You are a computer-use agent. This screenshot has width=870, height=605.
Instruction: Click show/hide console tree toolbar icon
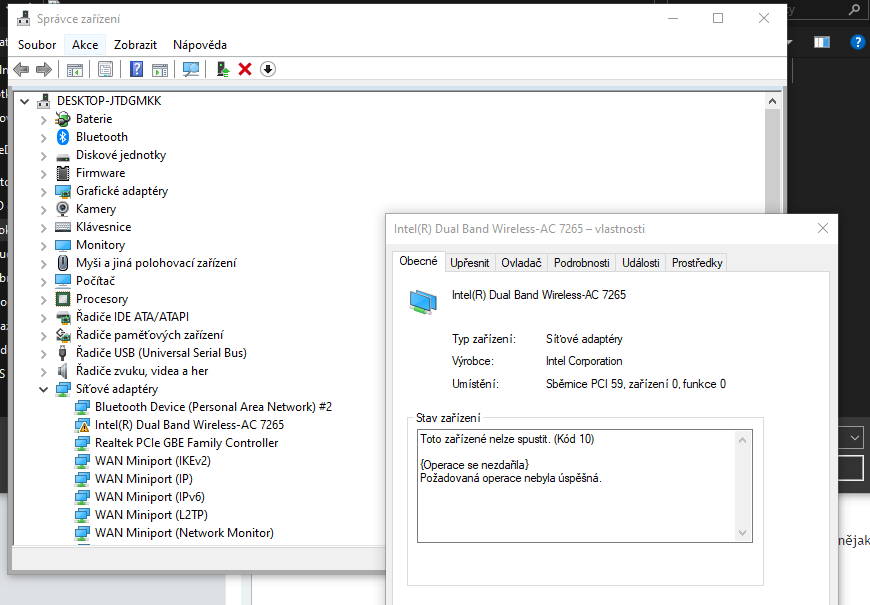pyautogui.click(x=74, y=69)
